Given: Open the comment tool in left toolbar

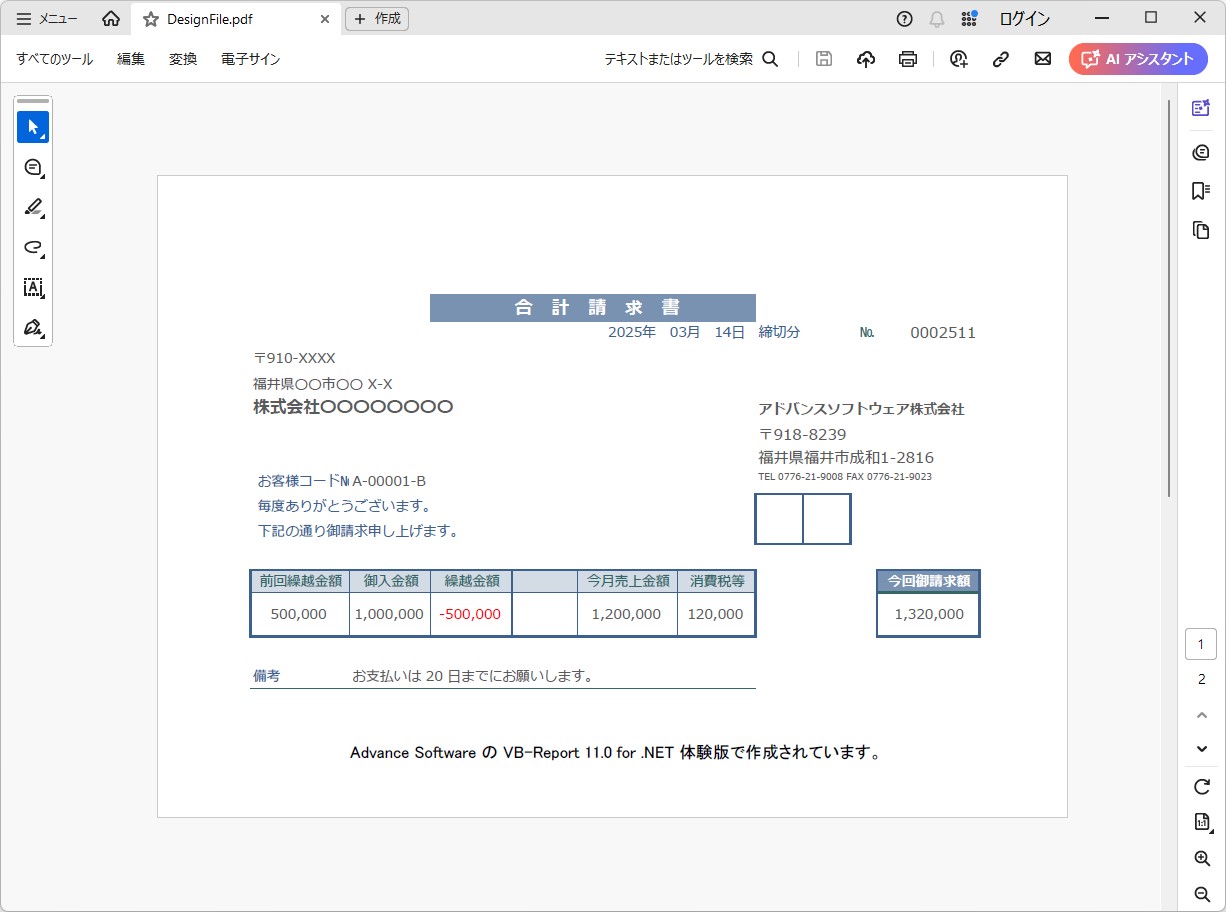Looking at the screenshot, I should (x=33, y=167).
